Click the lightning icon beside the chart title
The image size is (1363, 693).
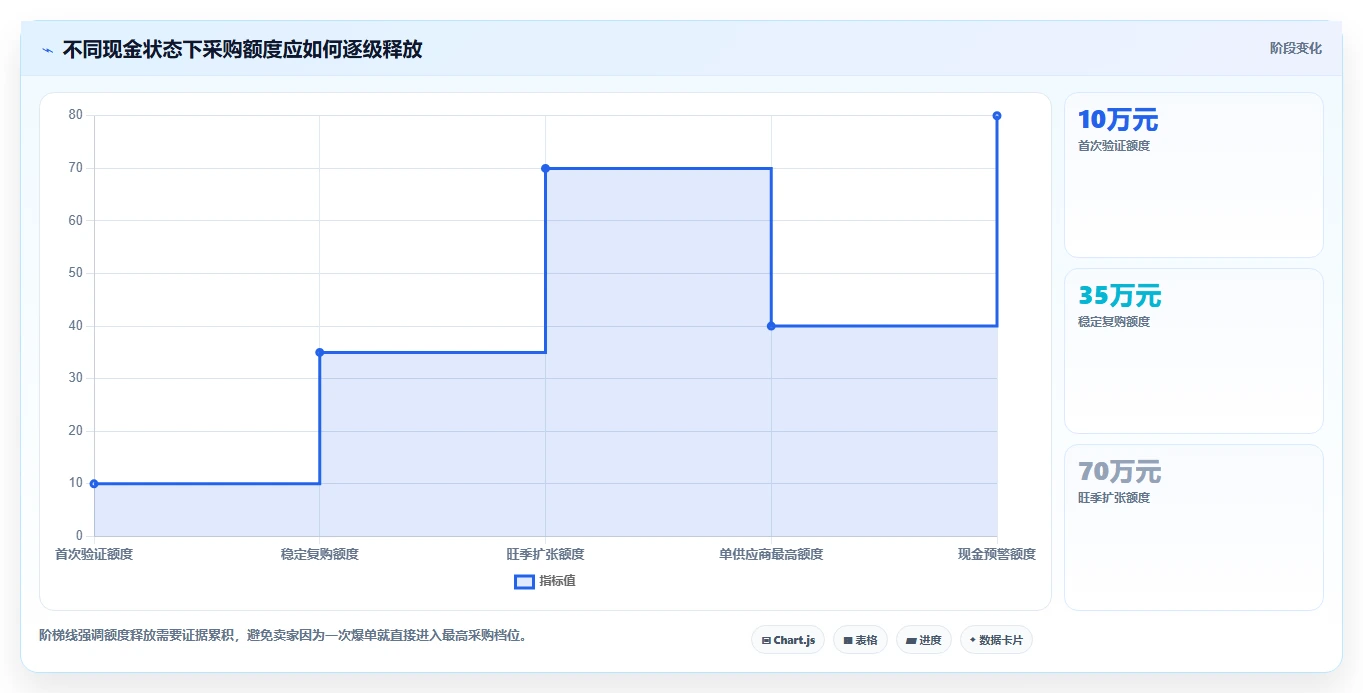coord(47,50)
